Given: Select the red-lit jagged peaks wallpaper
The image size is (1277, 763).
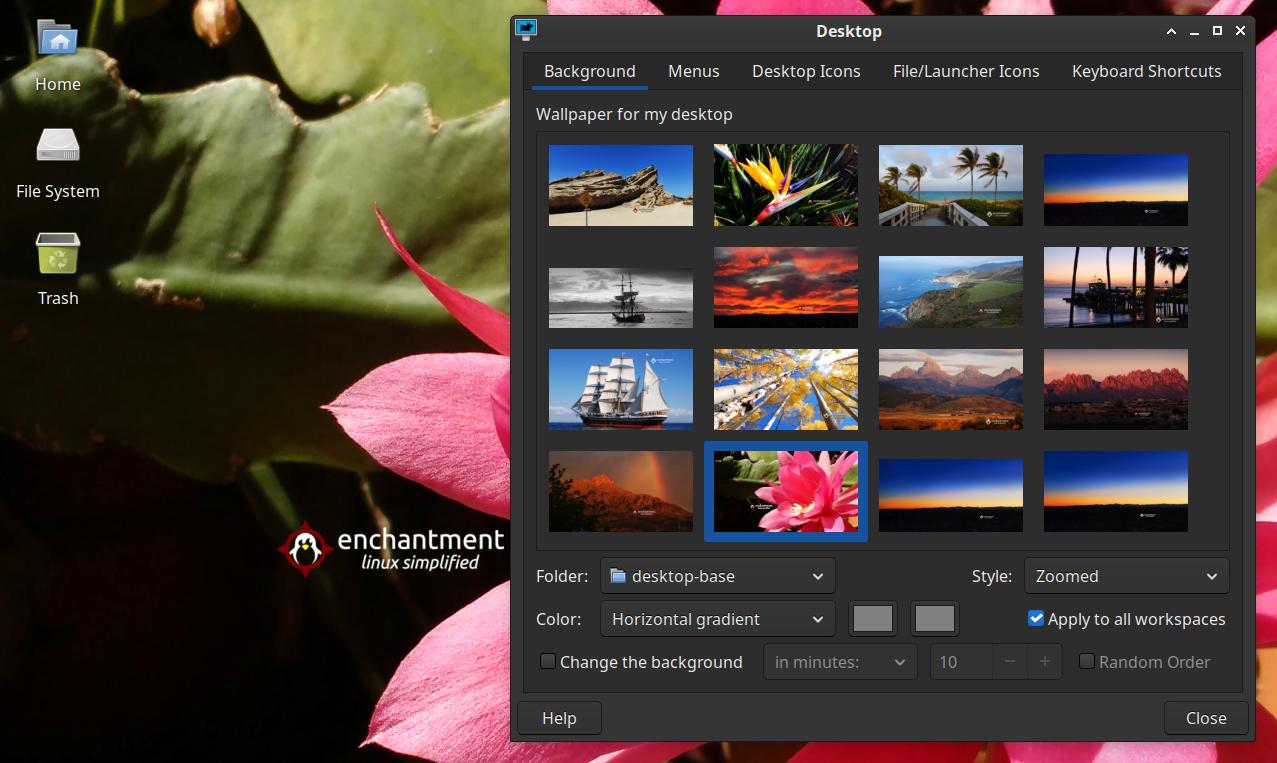Looking at the screenshot, I should [1116, 389].
